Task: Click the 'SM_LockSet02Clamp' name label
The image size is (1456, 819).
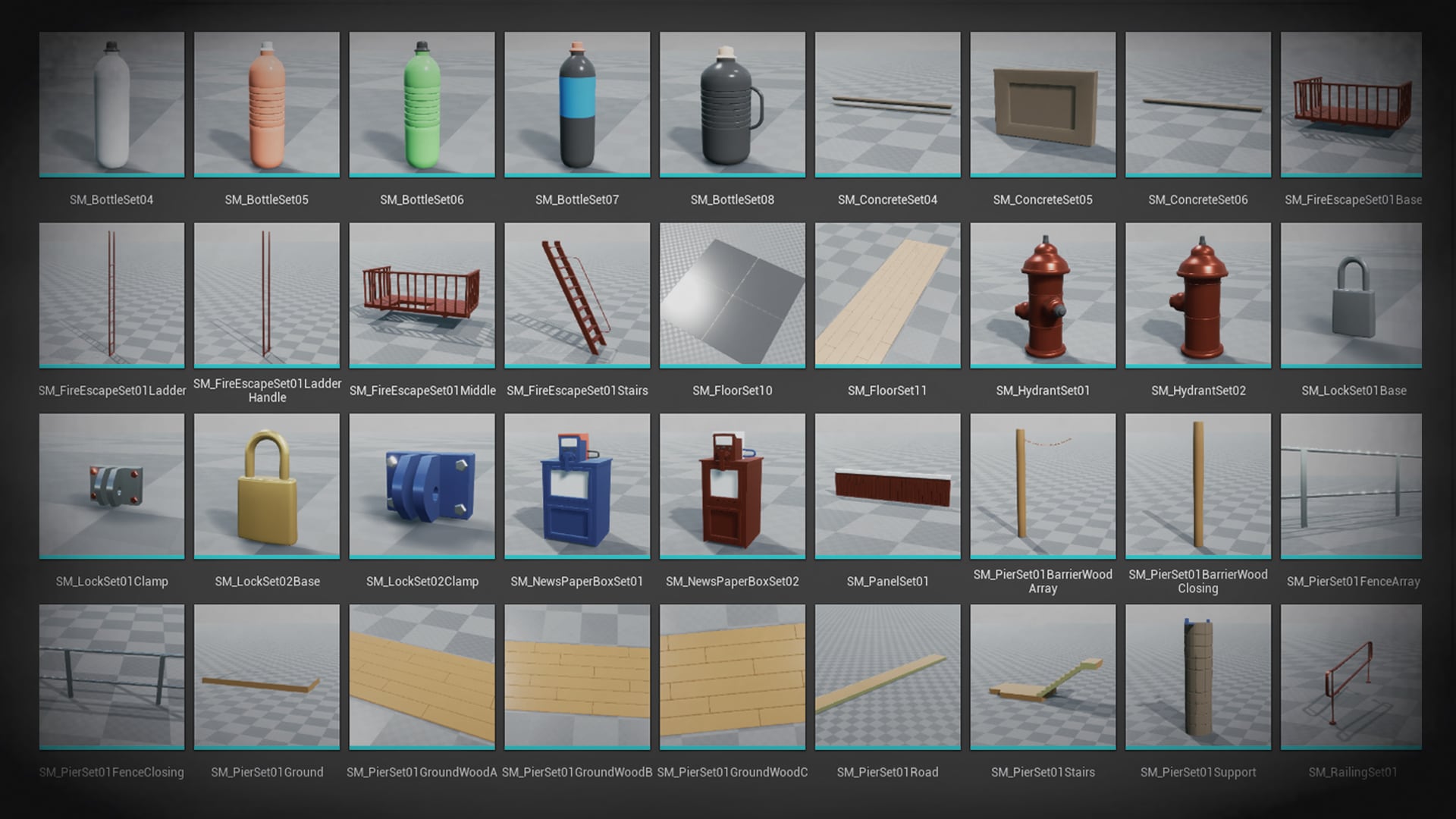Action: [x=422, y=582]
